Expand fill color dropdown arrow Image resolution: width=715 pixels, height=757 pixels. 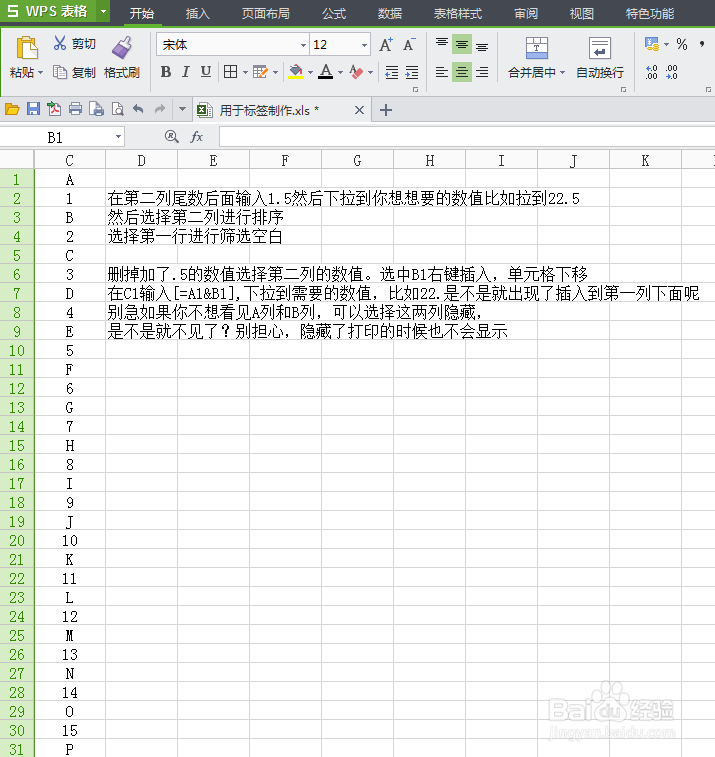(310, 72)
